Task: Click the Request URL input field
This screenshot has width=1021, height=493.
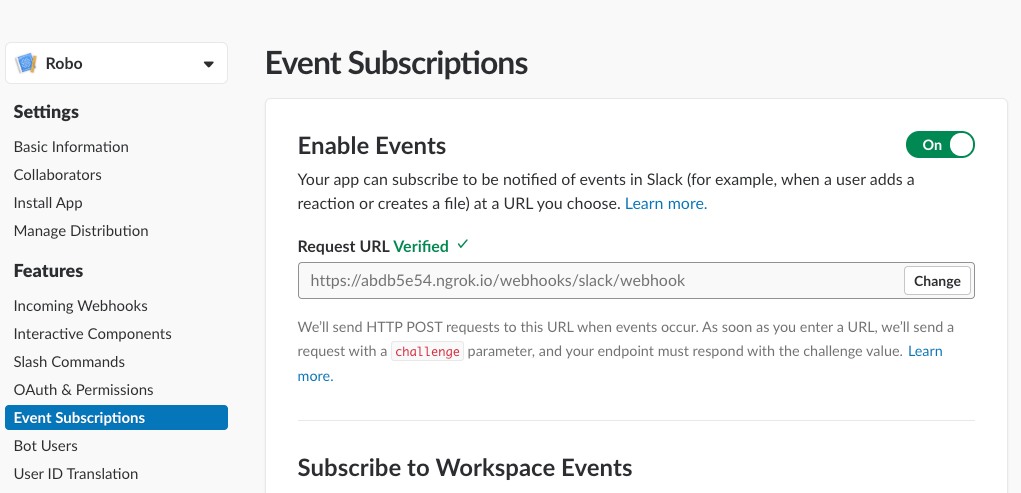Action: (x=600, y=281)
